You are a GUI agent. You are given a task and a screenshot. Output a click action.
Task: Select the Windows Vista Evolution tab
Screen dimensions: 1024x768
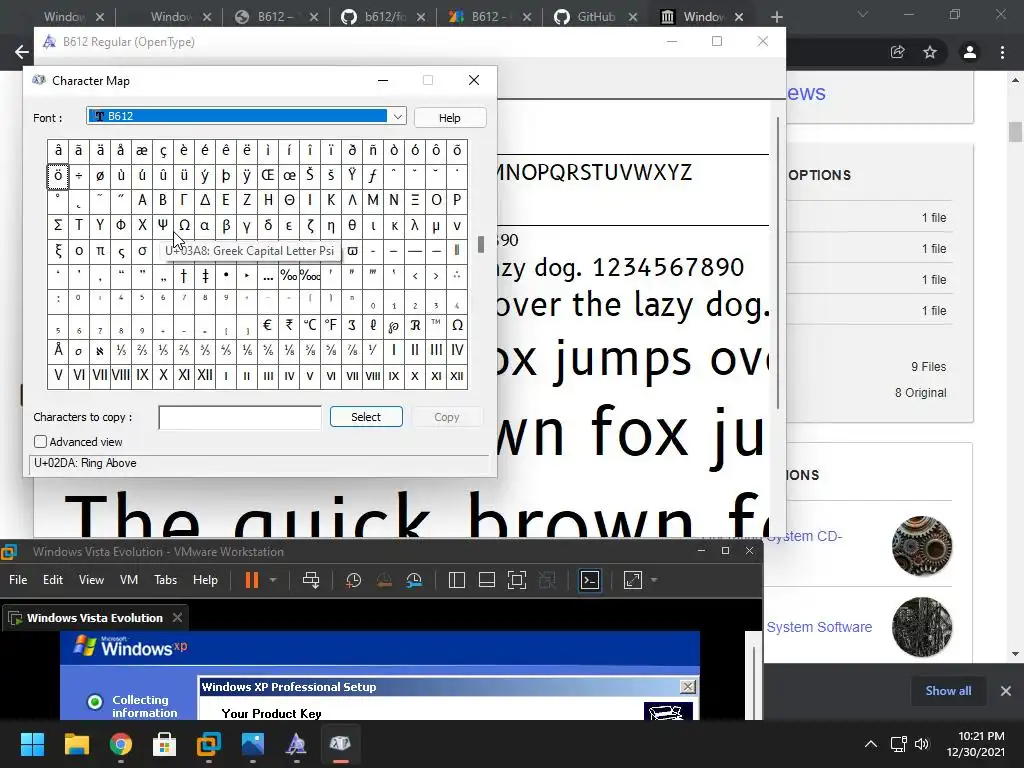tap(95, 618)
